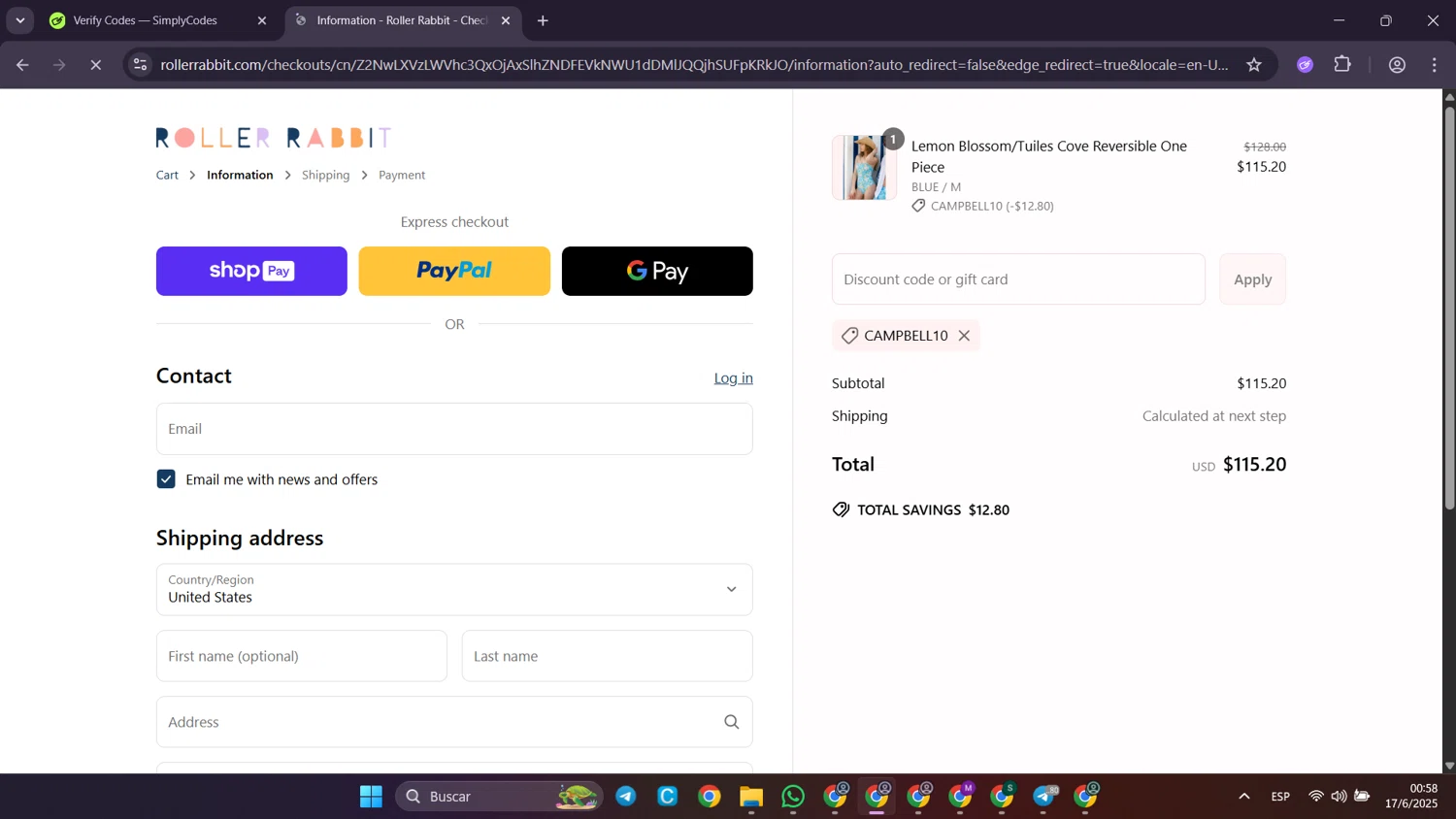1456x819 pixels.
Task: Click the Express checkout heading
Action: pos(454,222)
